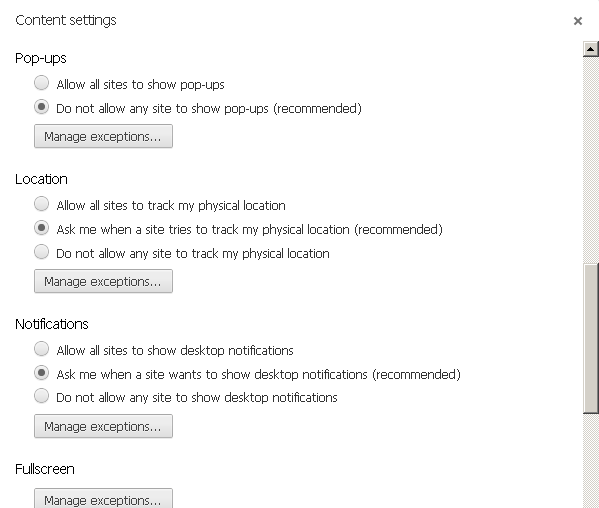599x508 pixels.
Task: Open Manage exceptions under Pop-ups
Action: click(103, 136)
